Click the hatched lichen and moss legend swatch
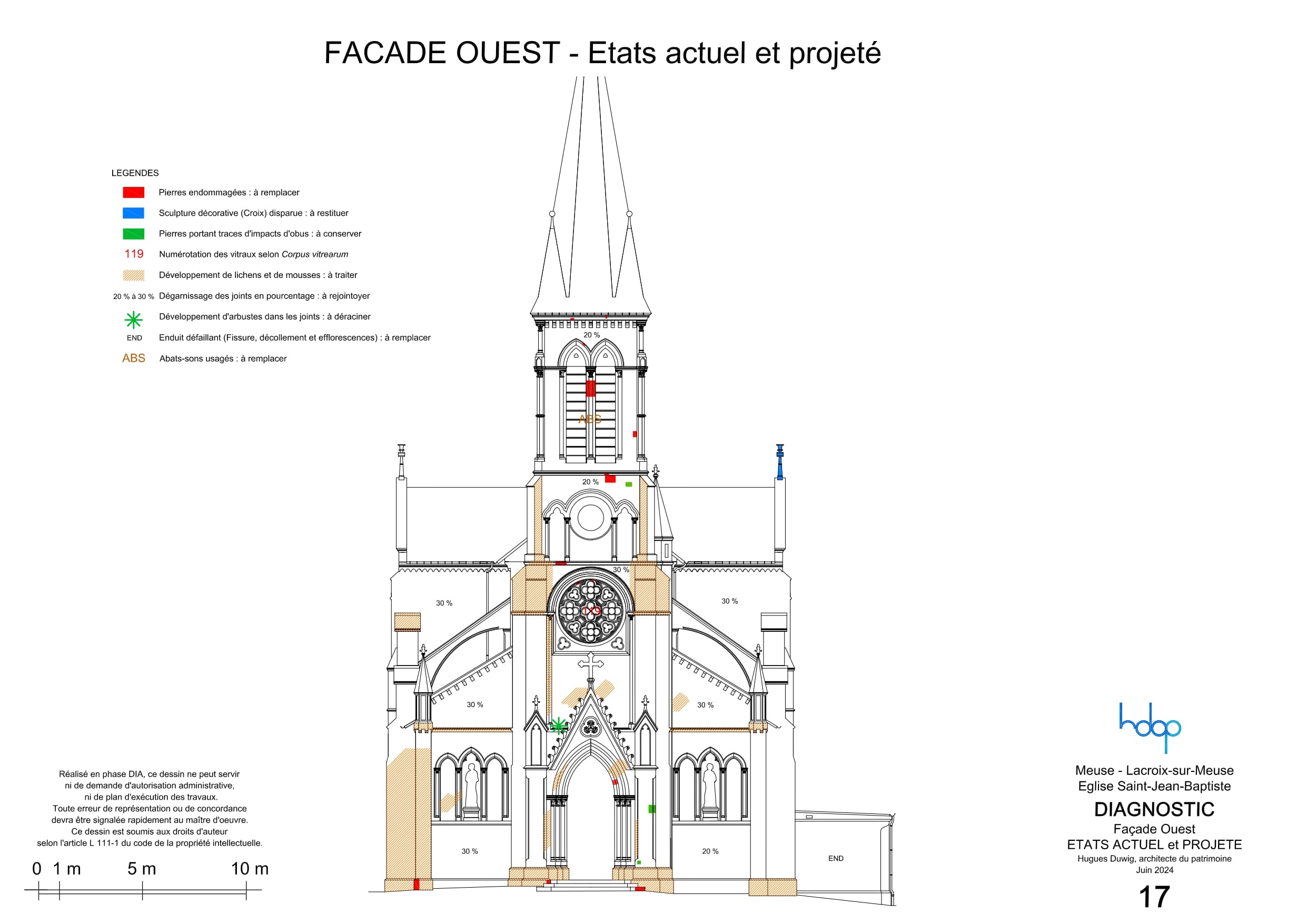1307x924 pixels. coord(133,275)
